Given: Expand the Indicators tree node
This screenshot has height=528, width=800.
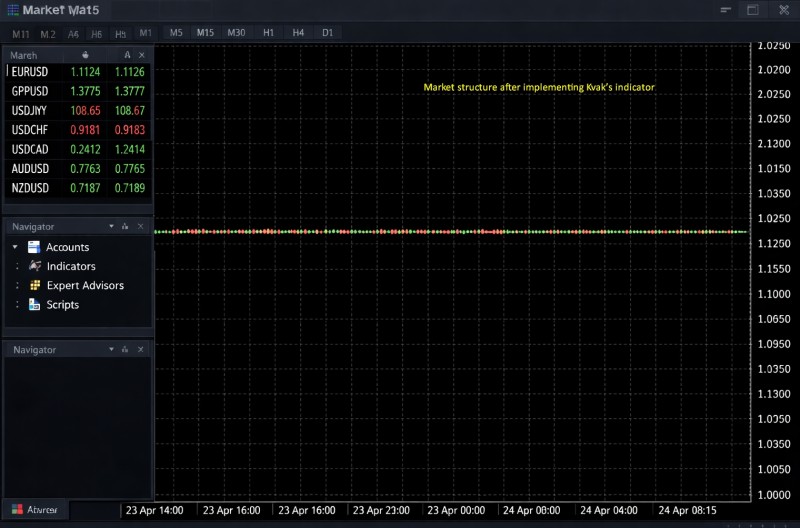Looking at the screenshot, I should [x=17, y=266].
